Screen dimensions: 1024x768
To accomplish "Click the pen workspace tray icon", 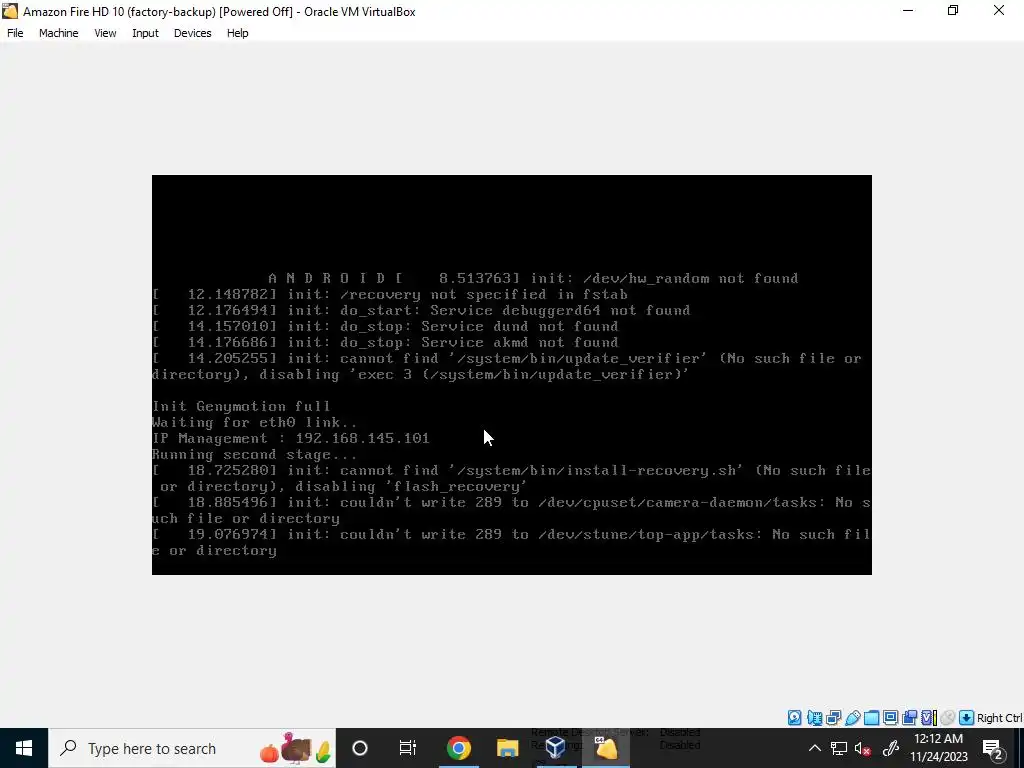I will pos(891,748).
